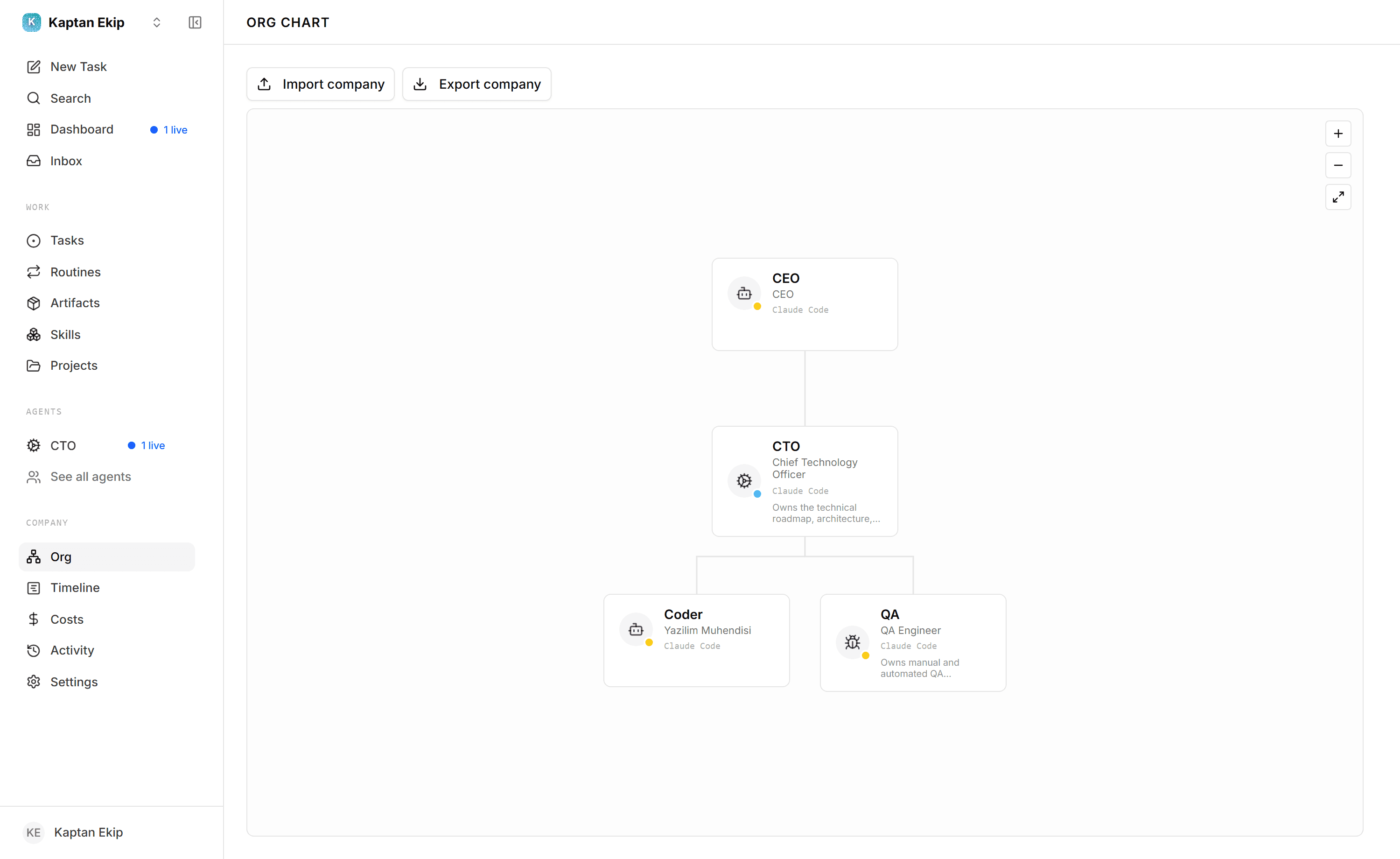Click 'Chief Technology Officer' title text
1400x859 pixels.
point(815,468)
